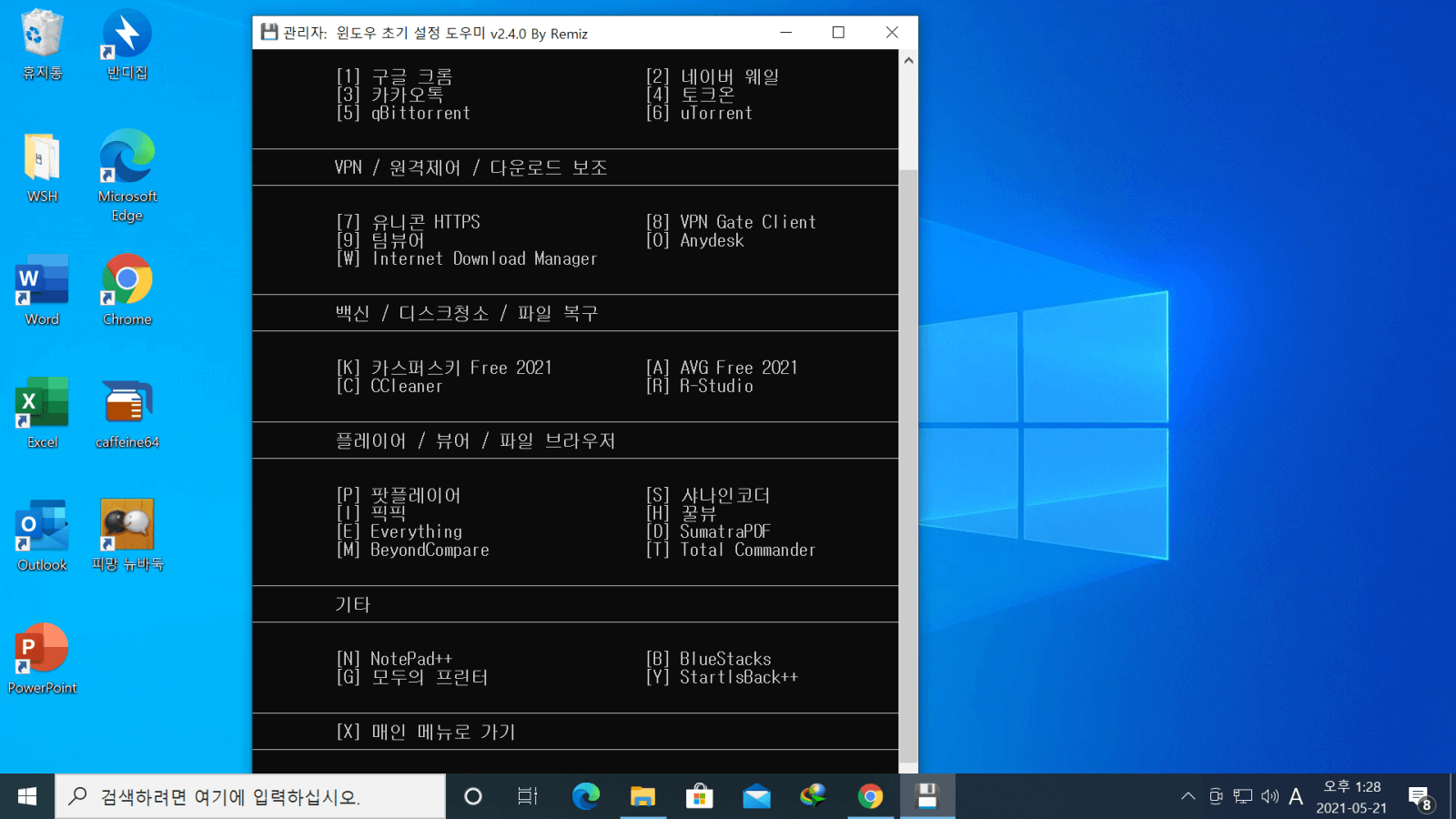
Task: Click the '[B] BlueStacks' entry
Action: point(708,659)
